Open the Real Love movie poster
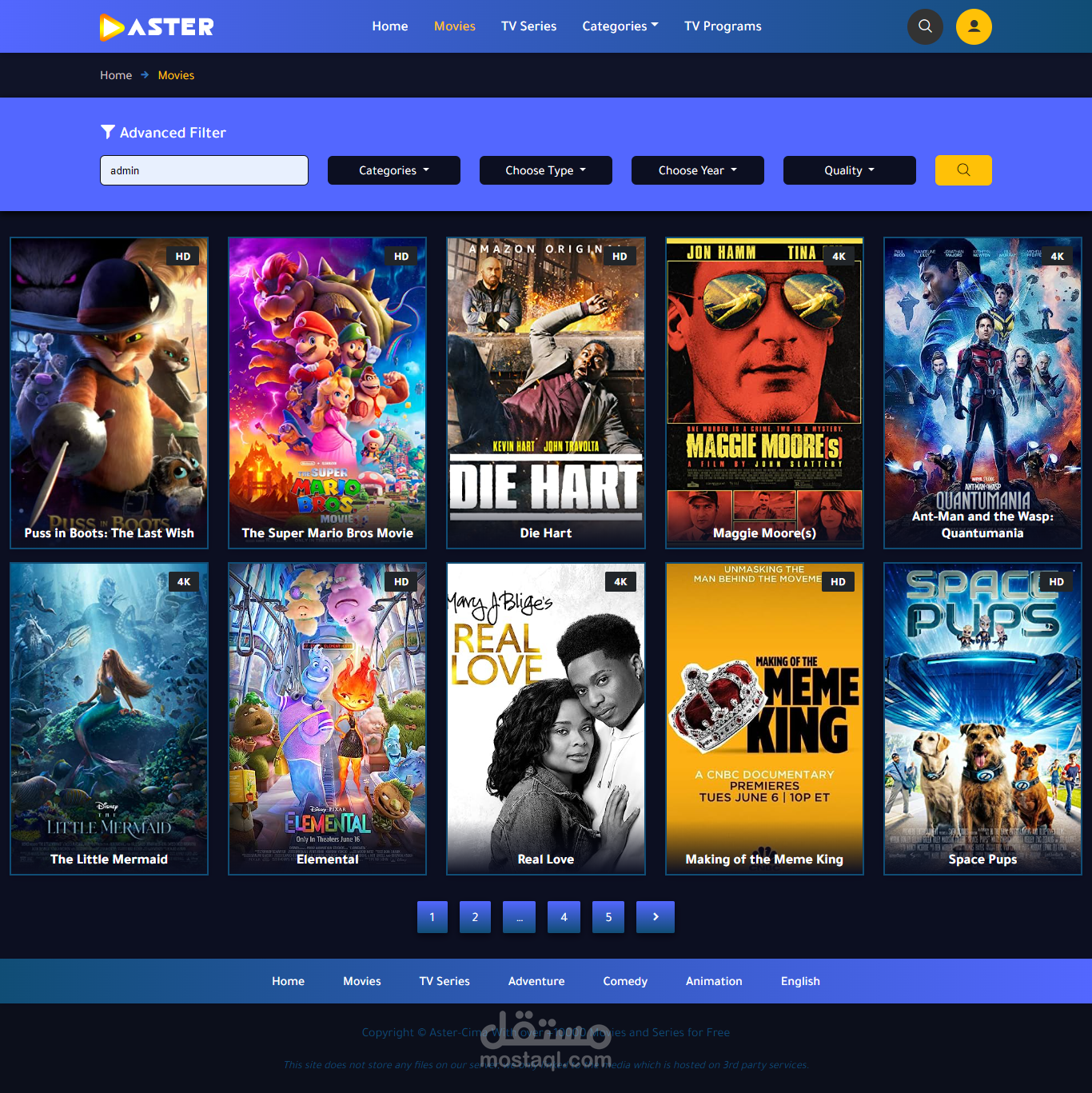The height and width of the screenshot is (1093, 1092). click(x=546, y=719)
